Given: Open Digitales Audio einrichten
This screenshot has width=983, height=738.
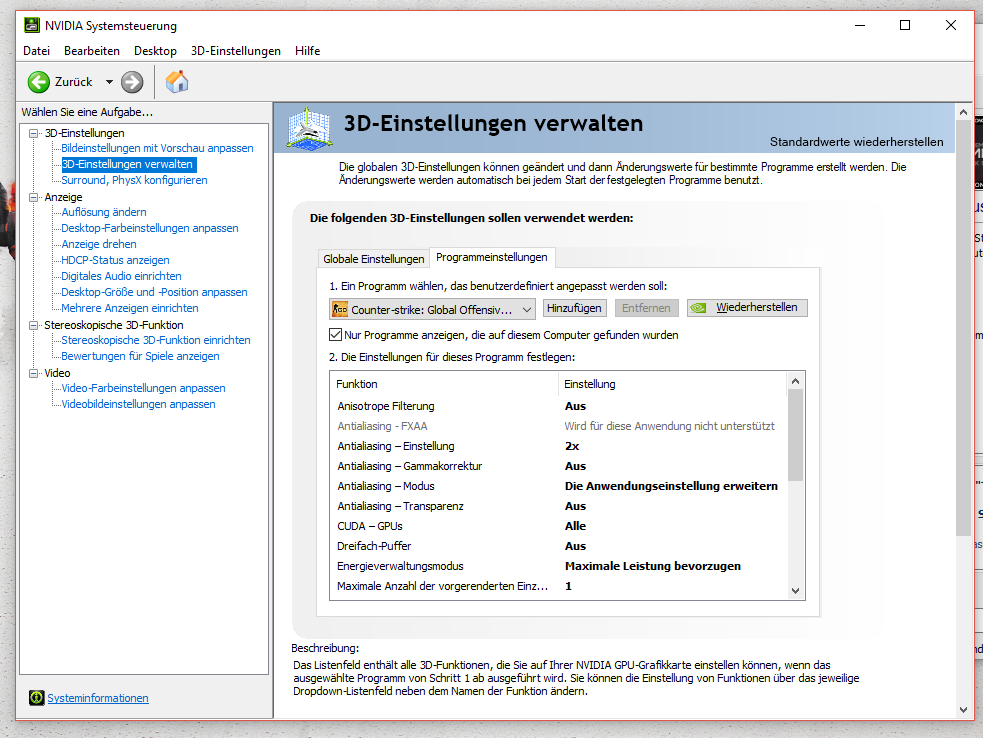Looking at the screenshot, I should pyautogui.click(x=121, y=276).
